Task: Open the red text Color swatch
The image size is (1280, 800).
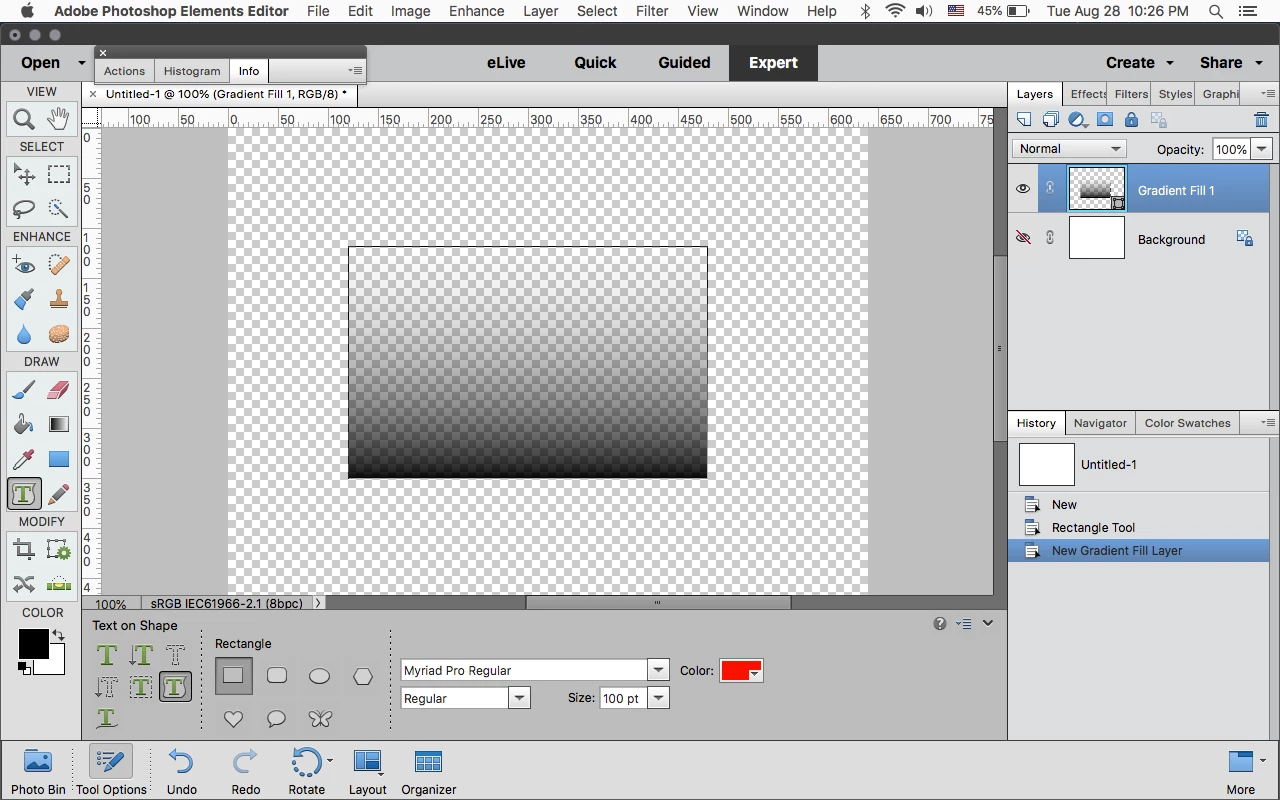Action: pyautogui.click(x=741, y=671)
